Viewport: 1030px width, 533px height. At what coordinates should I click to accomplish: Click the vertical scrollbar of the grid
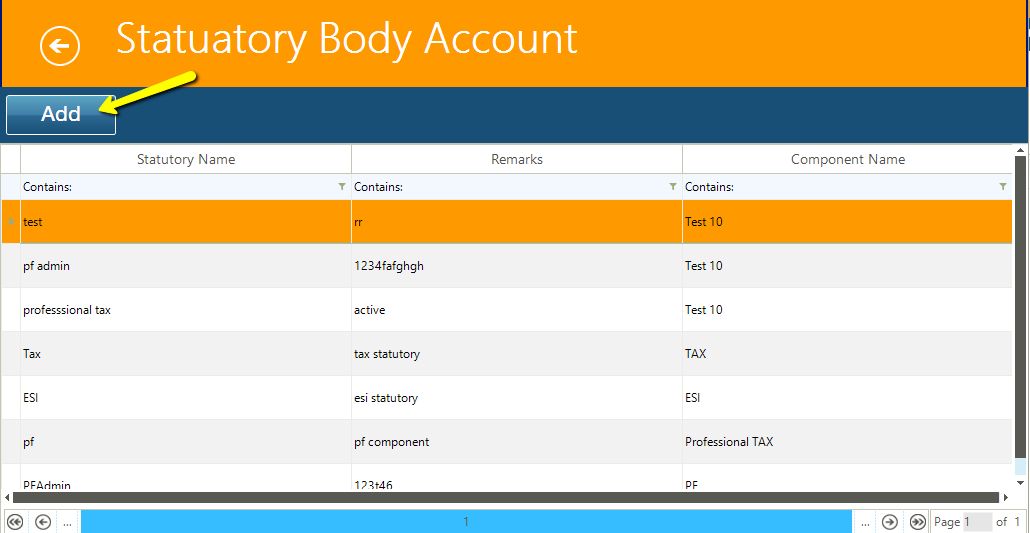(1019, 308)
